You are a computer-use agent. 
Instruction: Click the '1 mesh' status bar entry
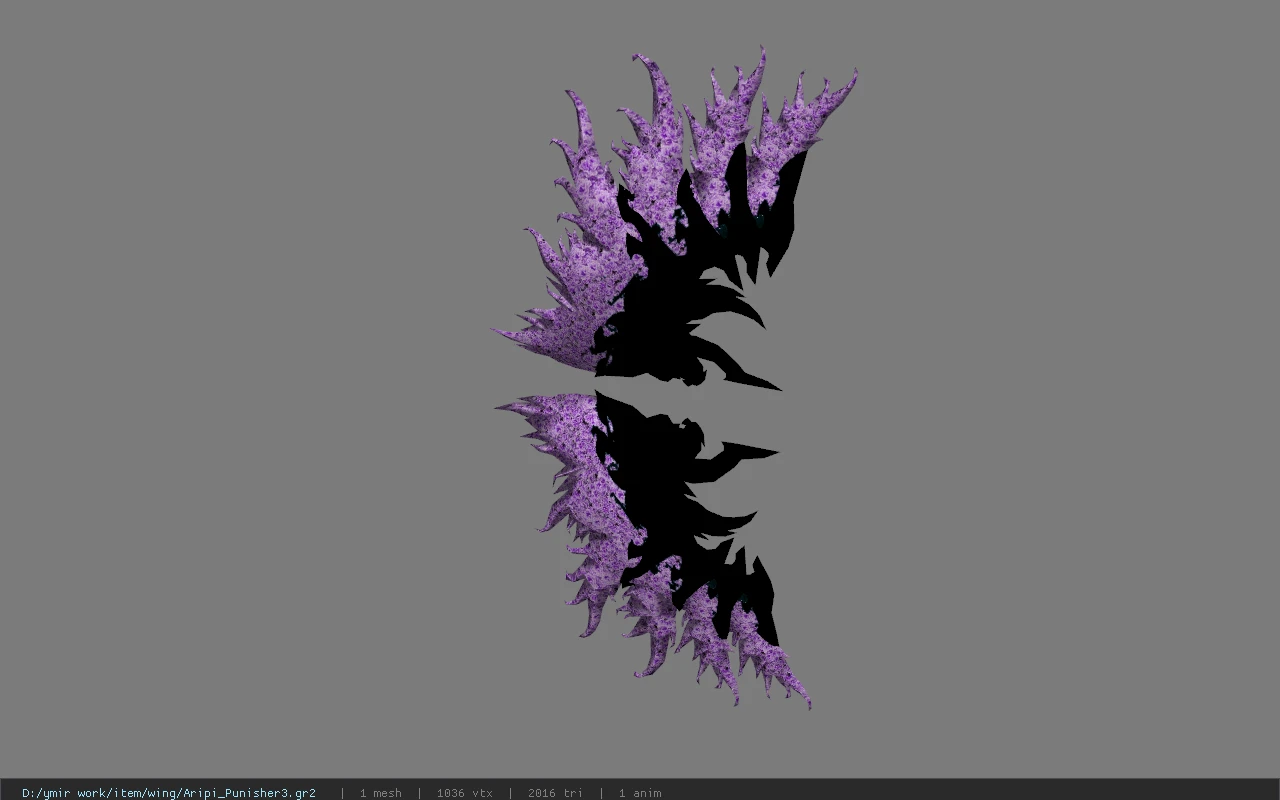coord(381,793)
